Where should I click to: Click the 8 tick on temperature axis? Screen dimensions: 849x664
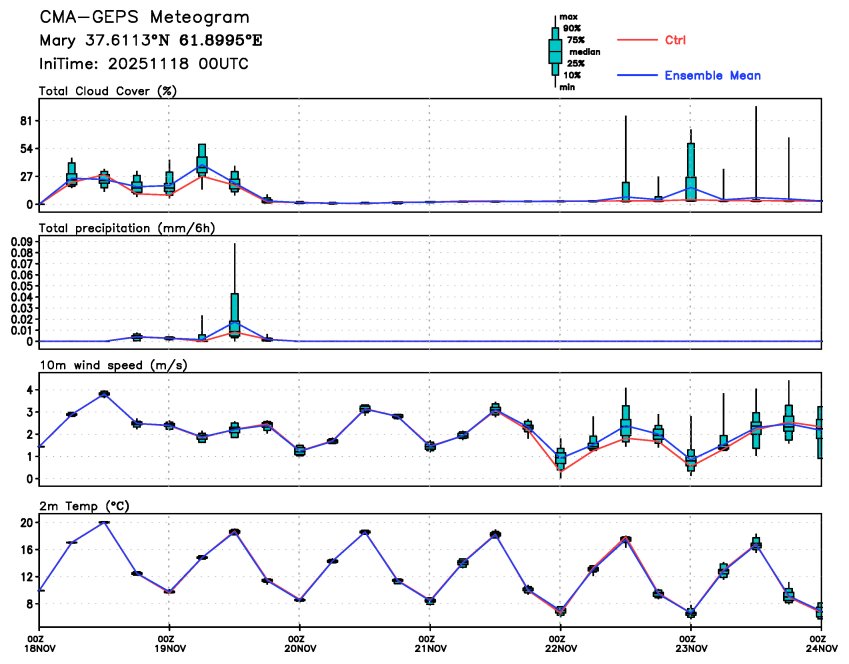[x=29, y=604]
